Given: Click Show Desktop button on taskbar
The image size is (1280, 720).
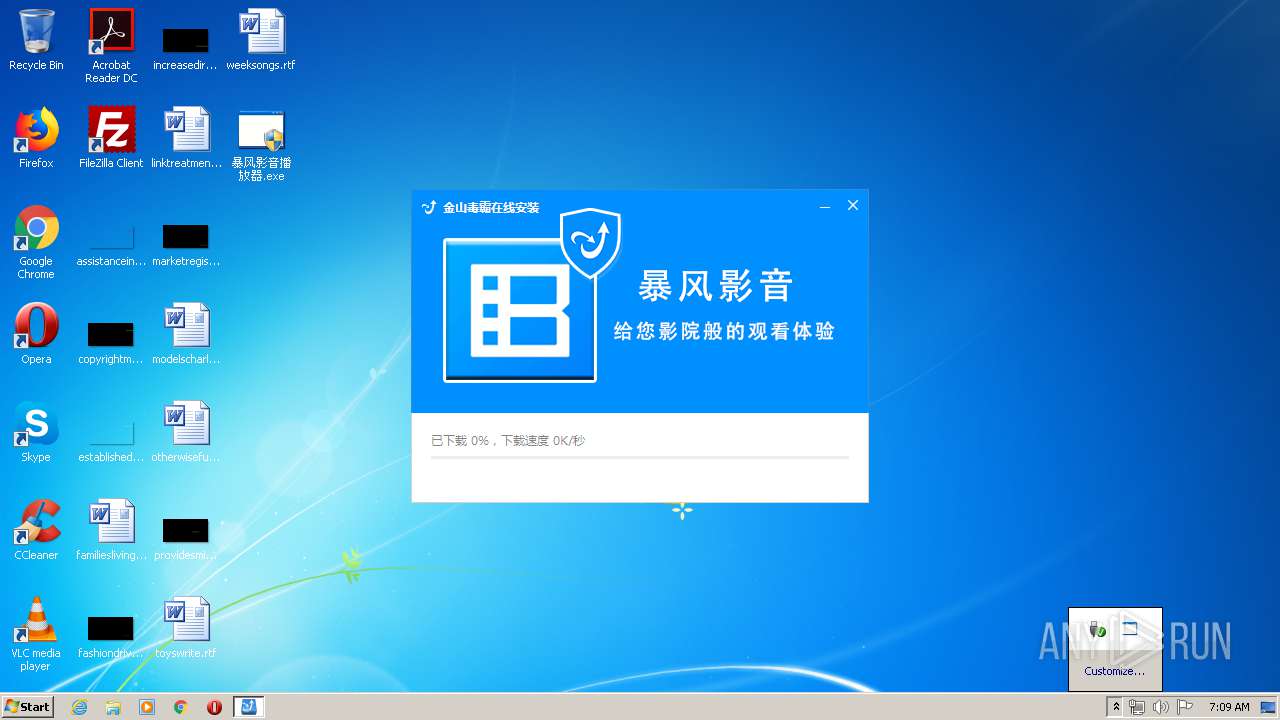Looking at the screenshot, I should tap(1269, 707).
